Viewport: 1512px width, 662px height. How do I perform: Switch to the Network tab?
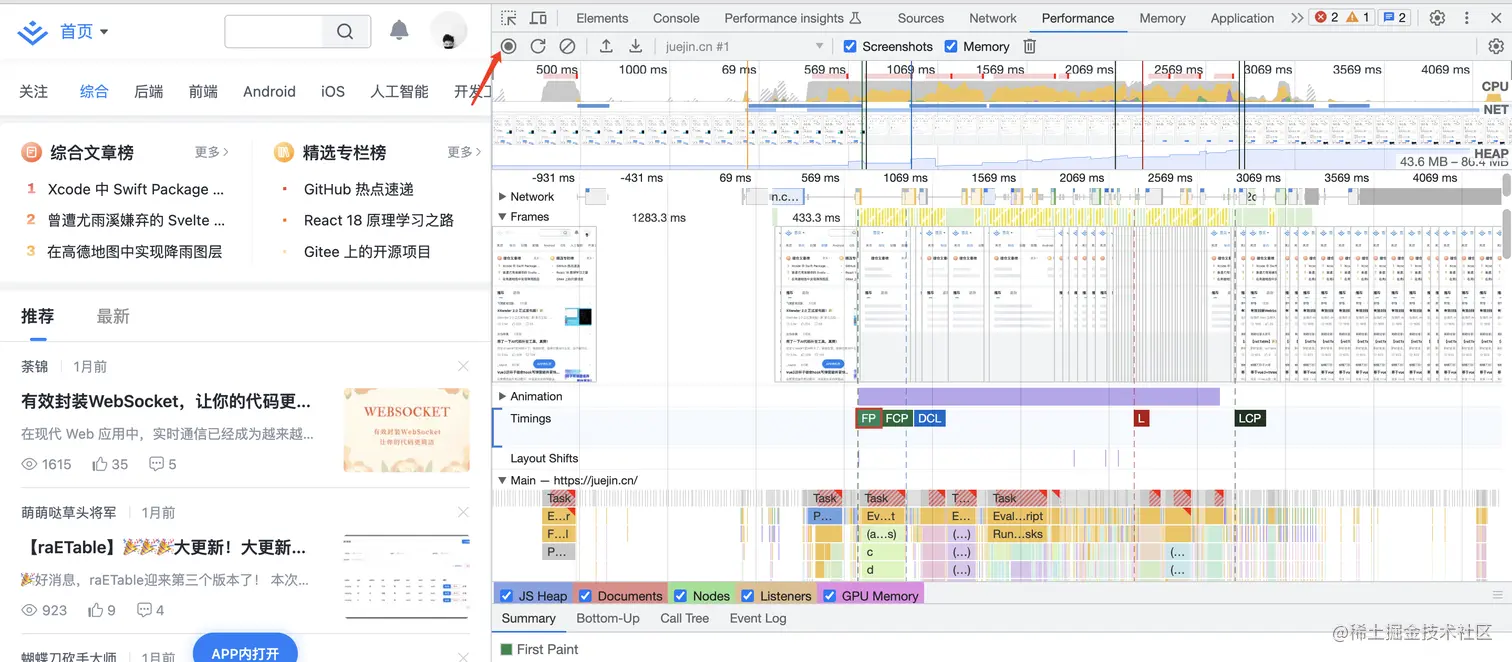point(993,18)
